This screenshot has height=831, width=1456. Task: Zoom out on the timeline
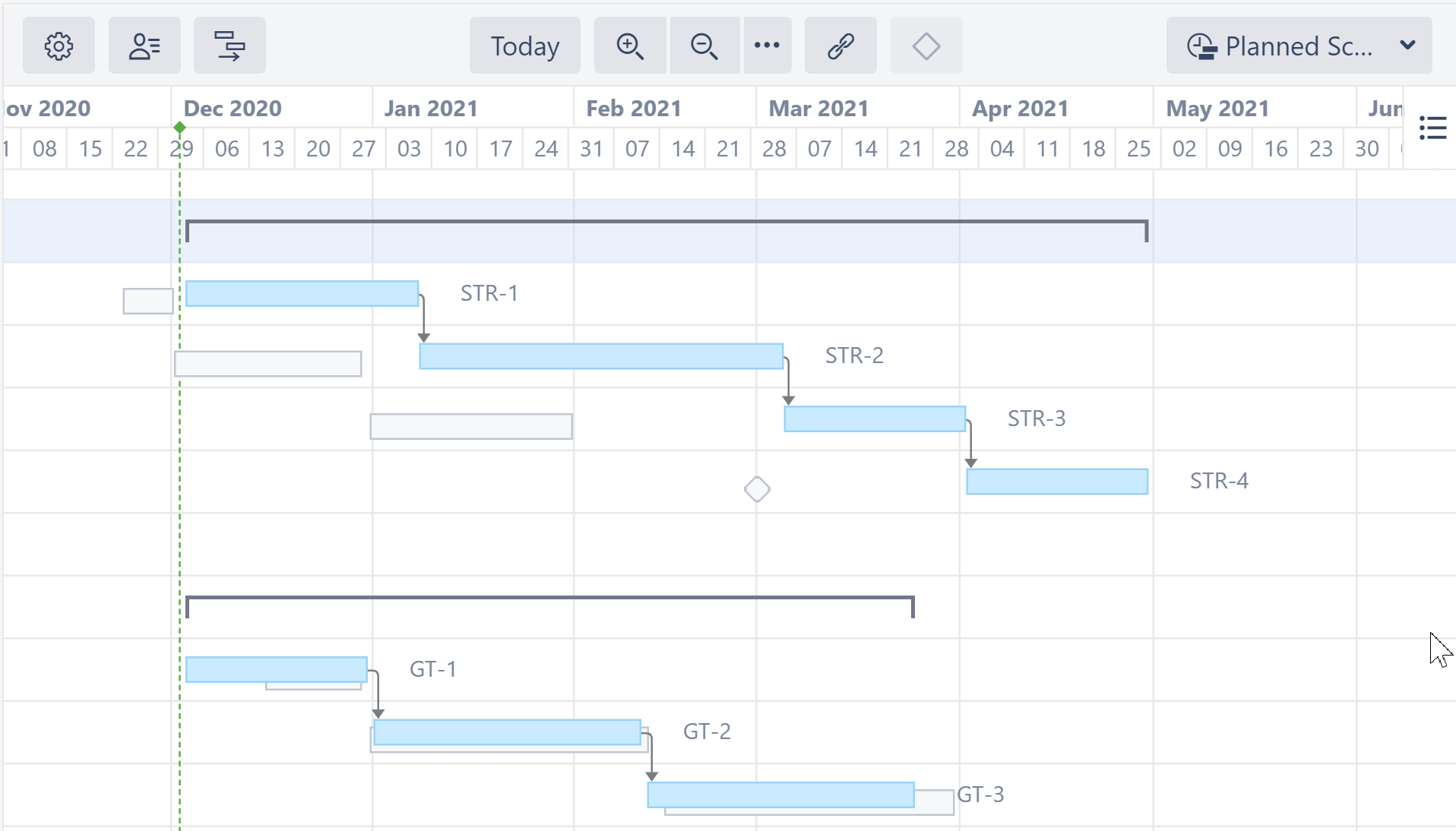coord(704,46)
